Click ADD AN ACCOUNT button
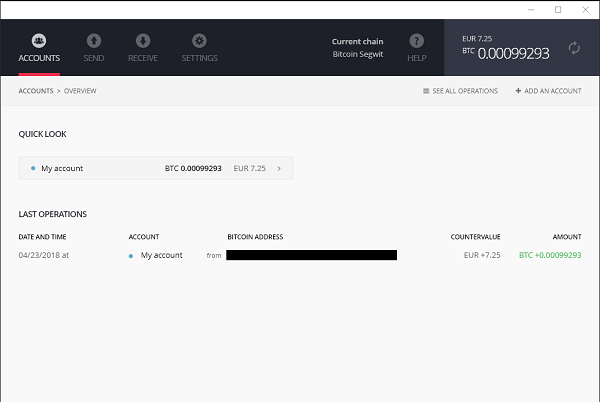 [553, 91]
